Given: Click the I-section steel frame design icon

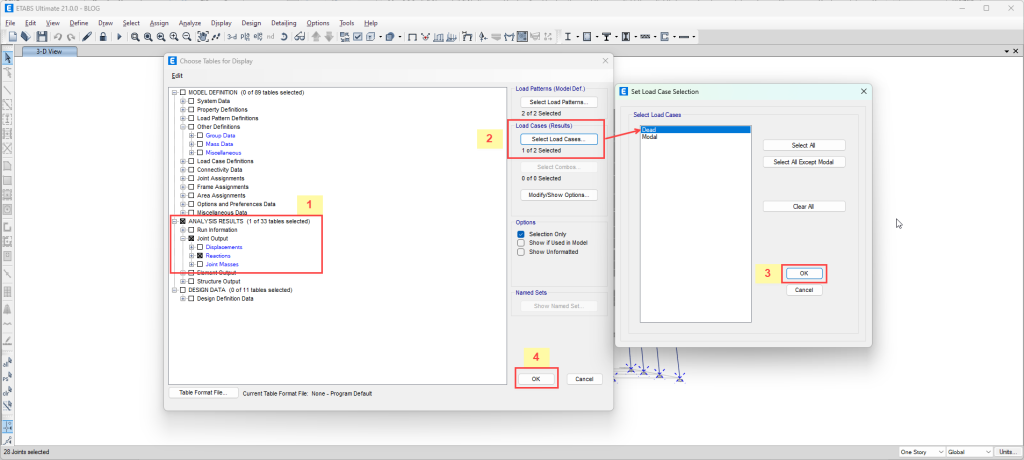Looking at the screenshot, I should tap(568, 37).
